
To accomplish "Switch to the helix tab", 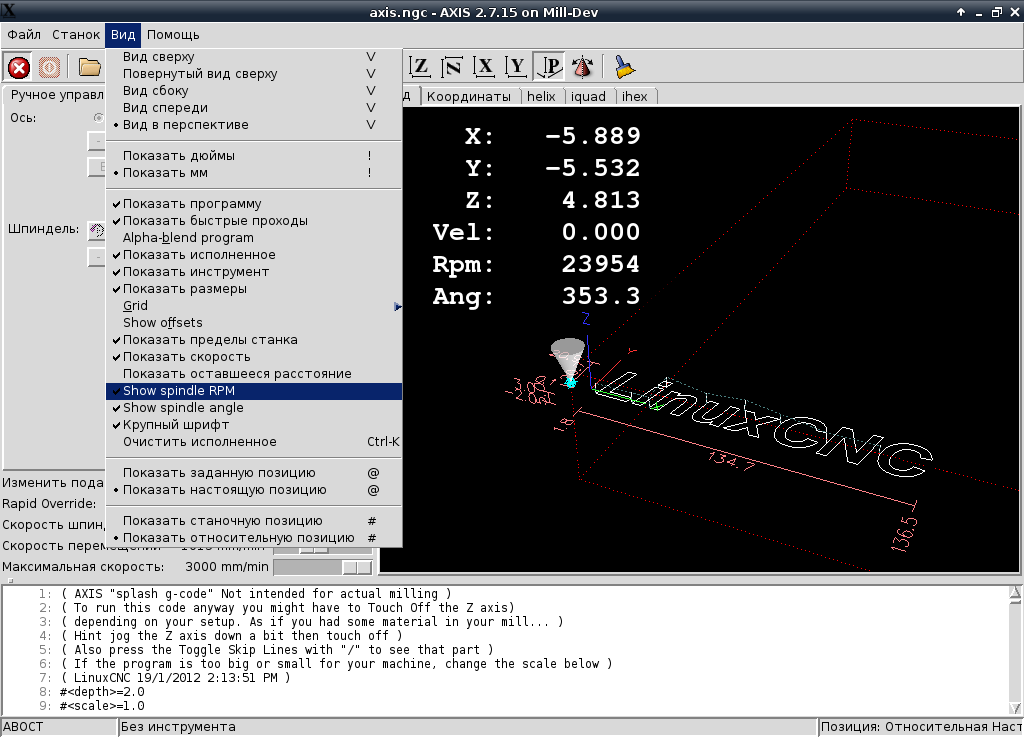I will click(x=541, y=97).
